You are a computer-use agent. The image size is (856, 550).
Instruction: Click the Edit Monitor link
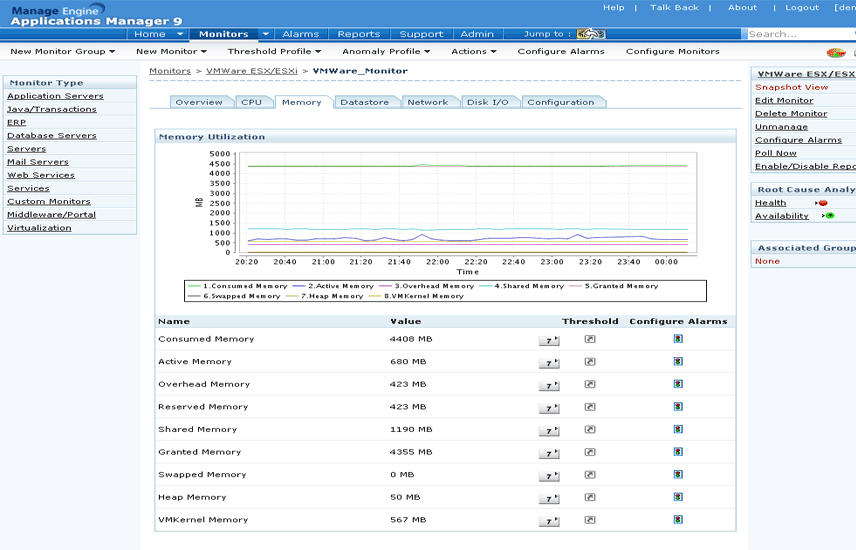pyautogui.click(x=784, y=100)
